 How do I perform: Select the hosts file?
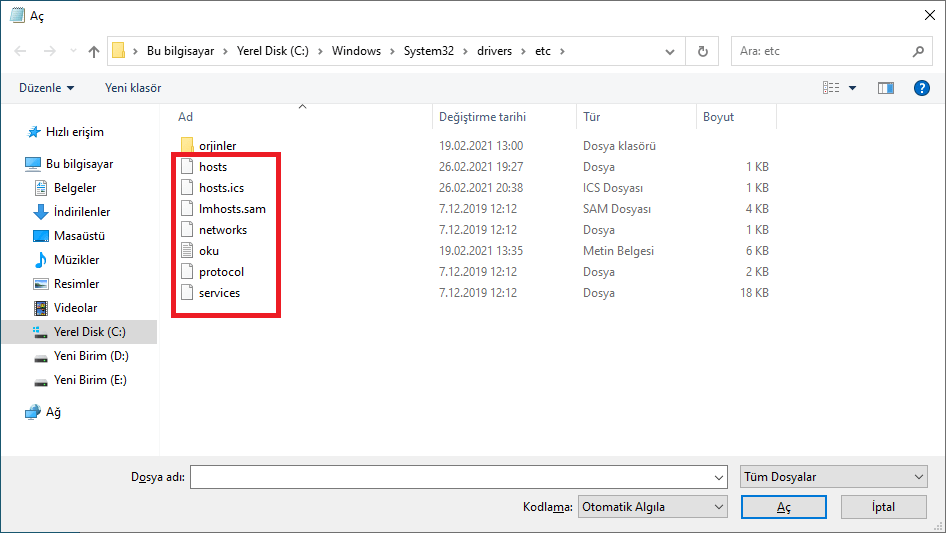coord(213,167)
